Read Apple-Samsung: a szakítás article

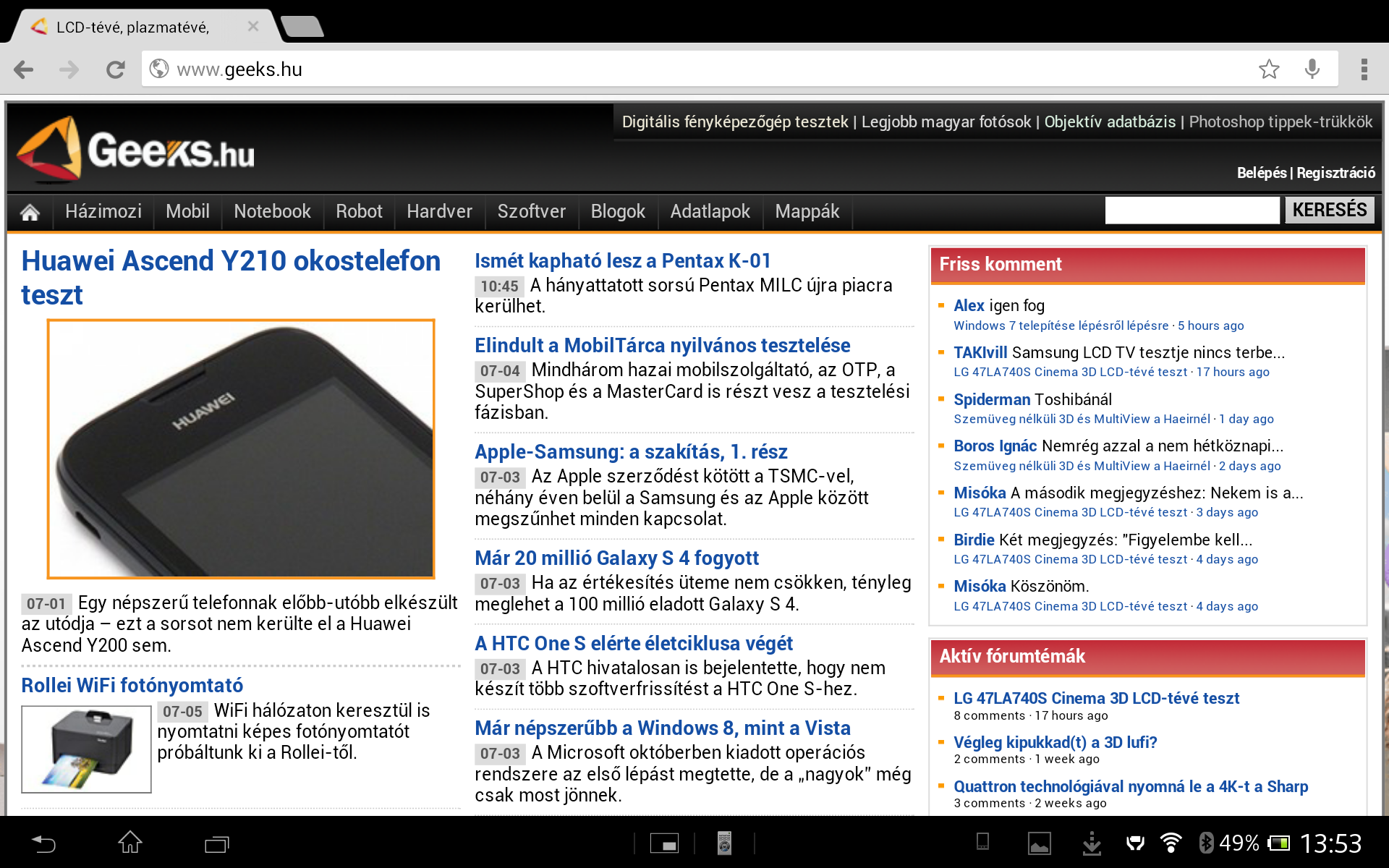click(x=631, y=452)
